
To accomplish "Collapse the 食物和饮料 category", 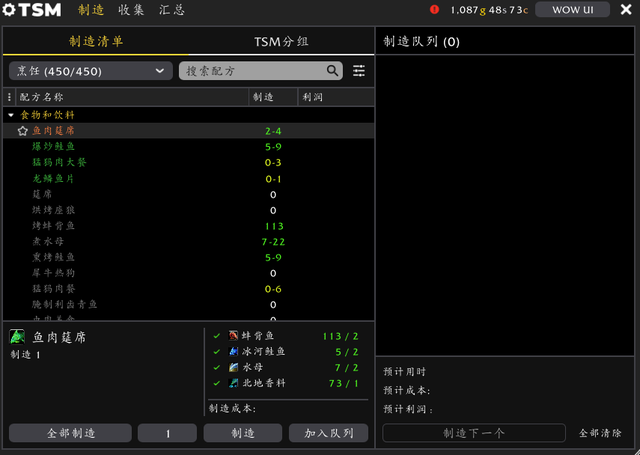I will tap(11, 115).
